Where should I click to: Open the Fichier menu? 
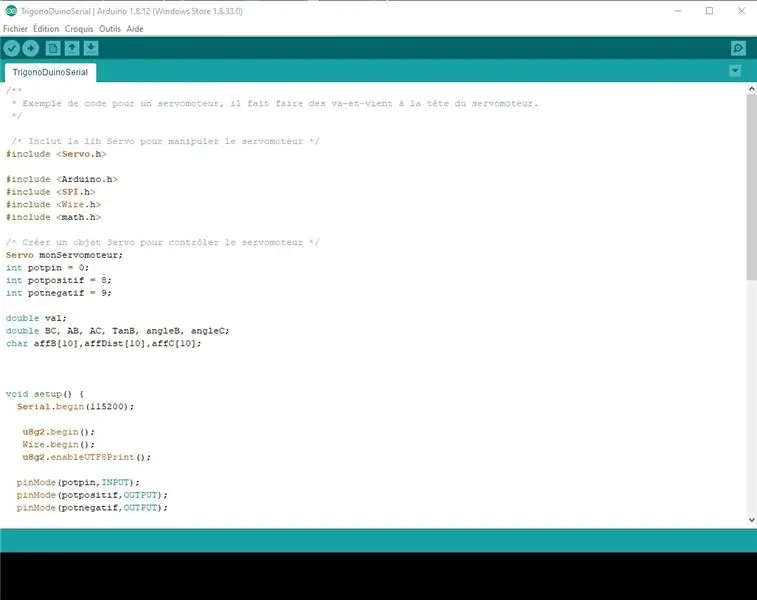click(15, 29)
